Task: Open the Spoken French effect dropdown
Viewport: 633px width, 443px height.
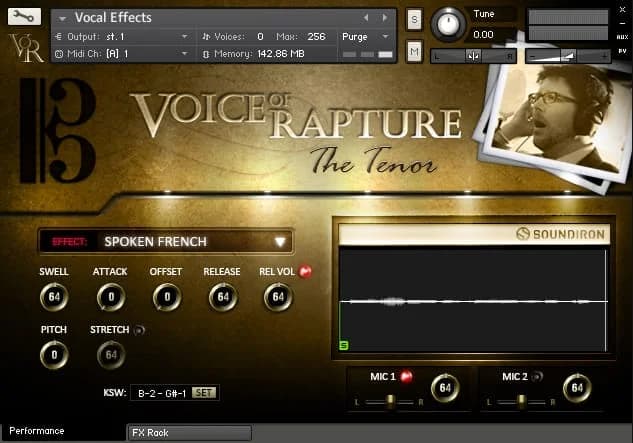Action: coord(280,241)
